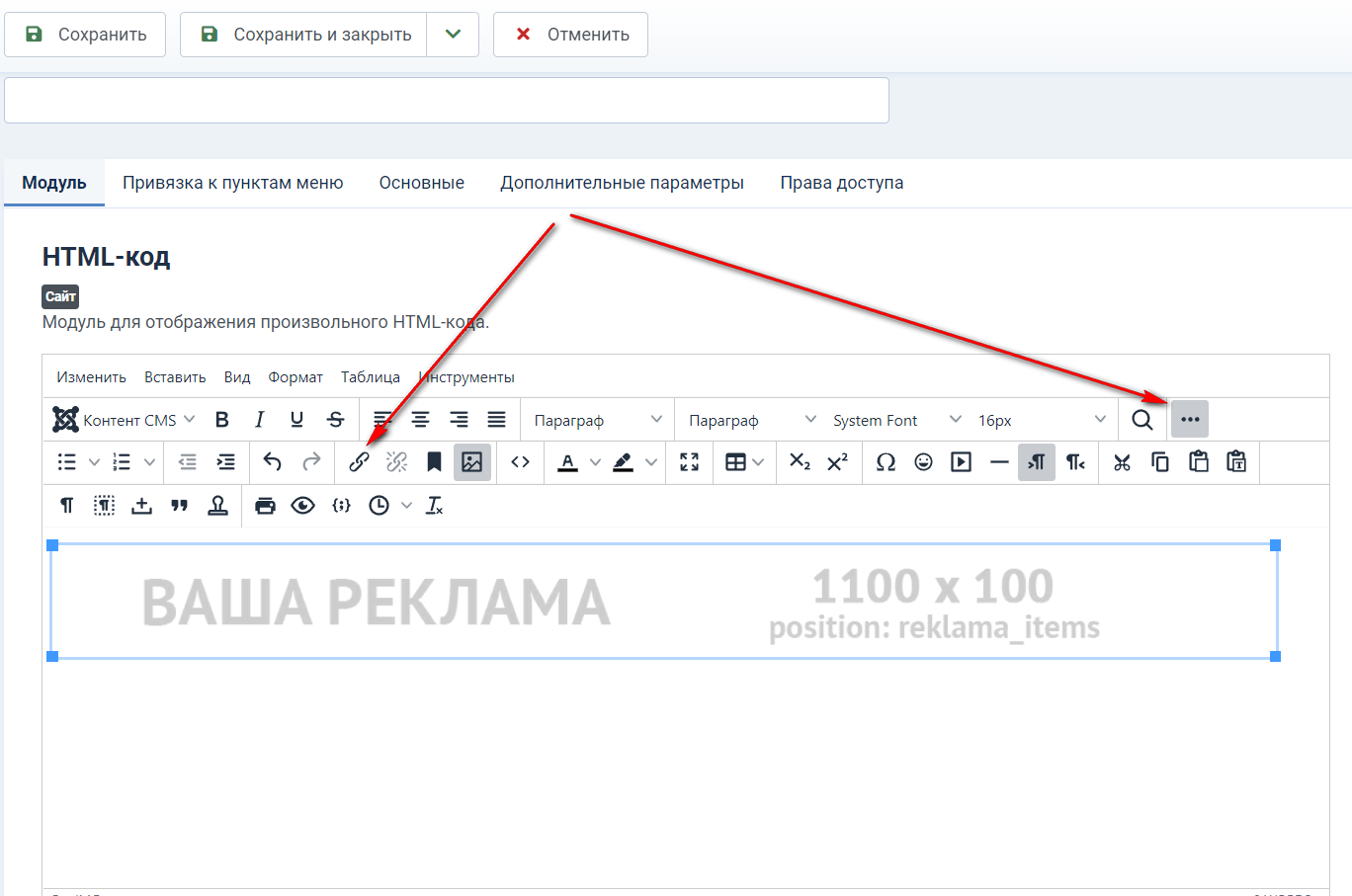Switch to Привязка к пунктам меню tab

232,183
